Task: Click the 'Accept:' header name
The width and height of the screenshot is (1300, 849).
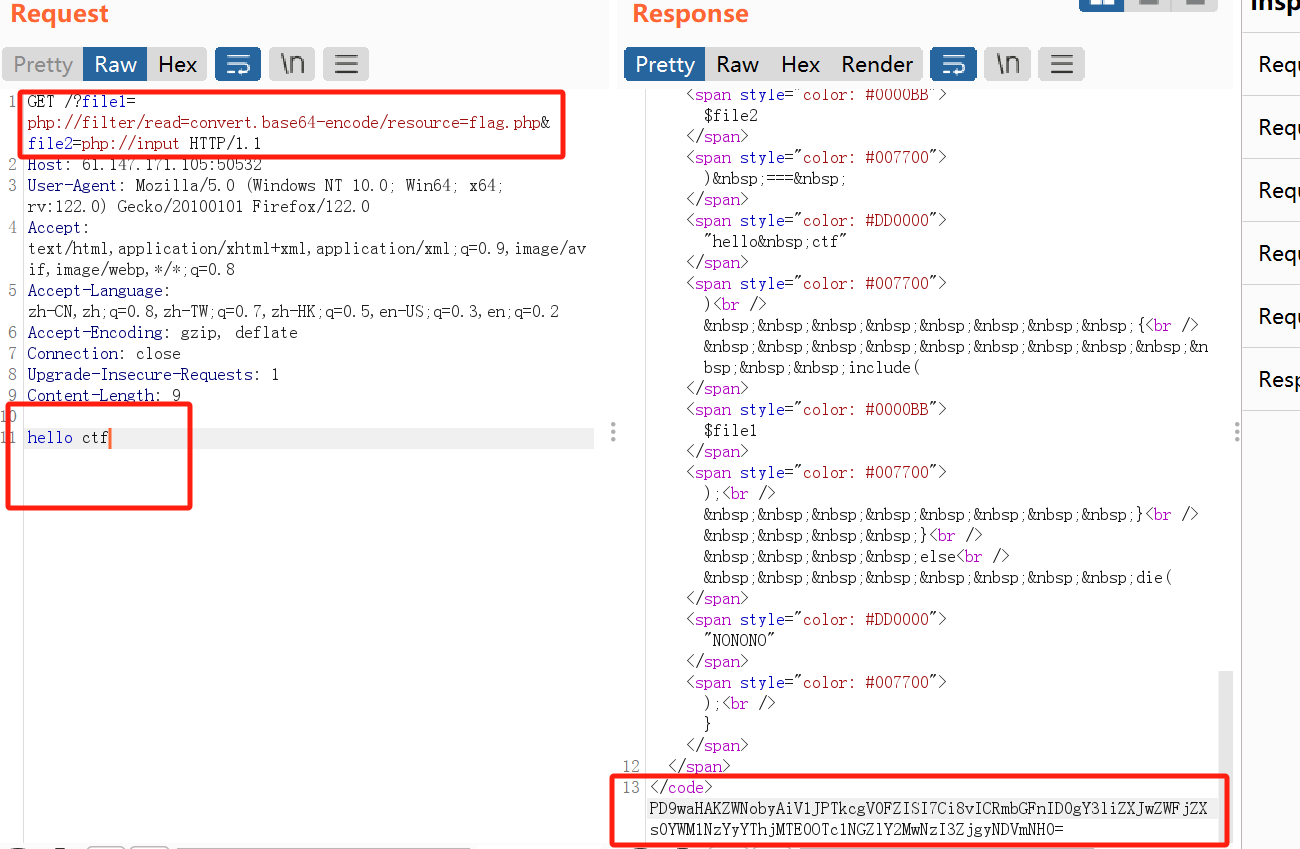Action: (x=58, y=227)
